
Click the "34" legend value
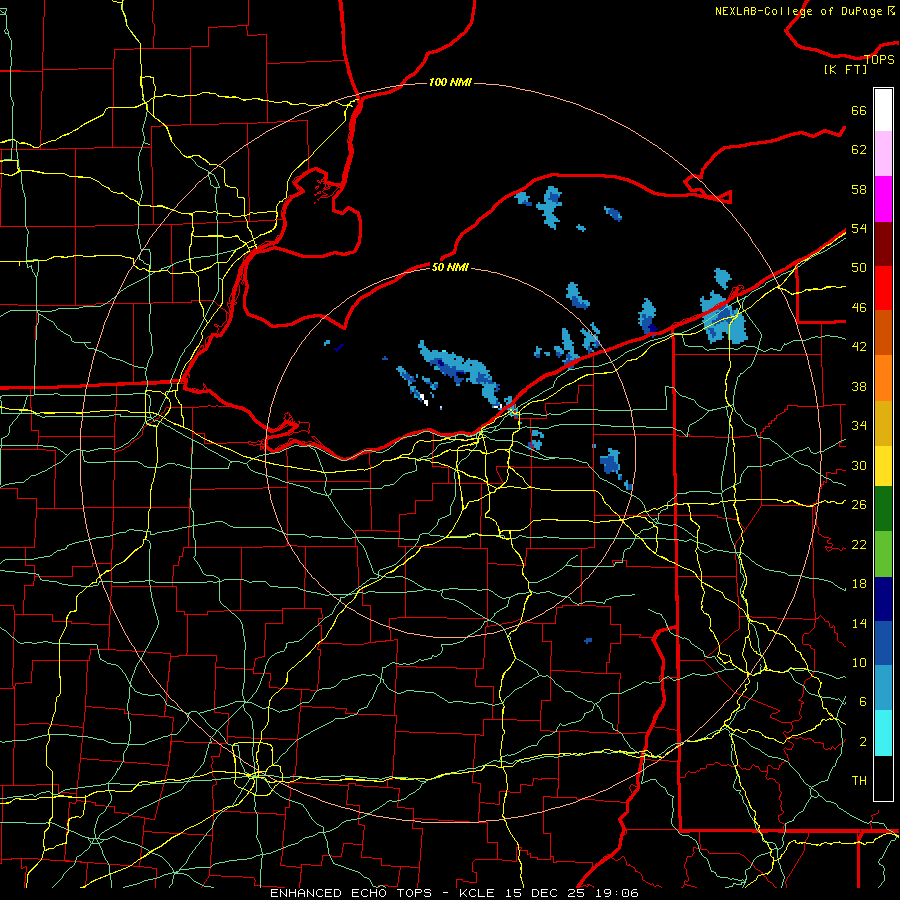[x=859, y=426]
